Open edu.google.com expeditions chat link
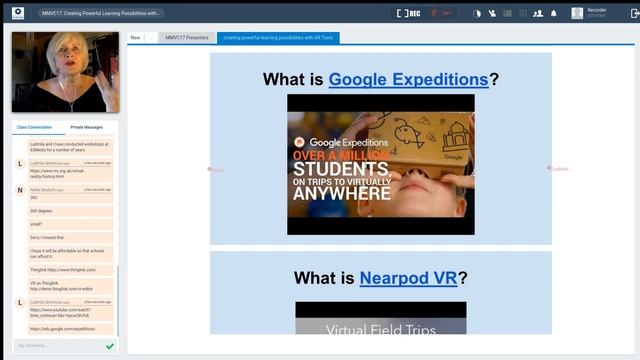Image resolution: width=640 pixels, height=360 pixels. tap(62, 329)
